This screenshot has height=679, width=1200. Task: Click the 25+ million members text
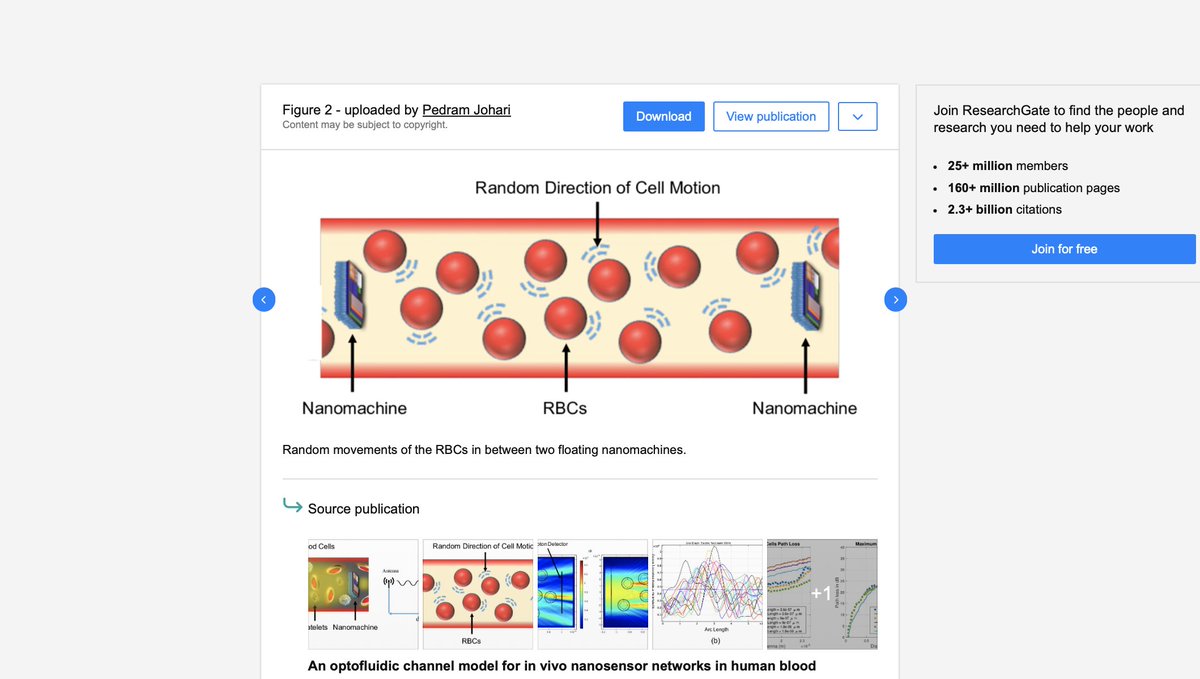(1008, 166)
